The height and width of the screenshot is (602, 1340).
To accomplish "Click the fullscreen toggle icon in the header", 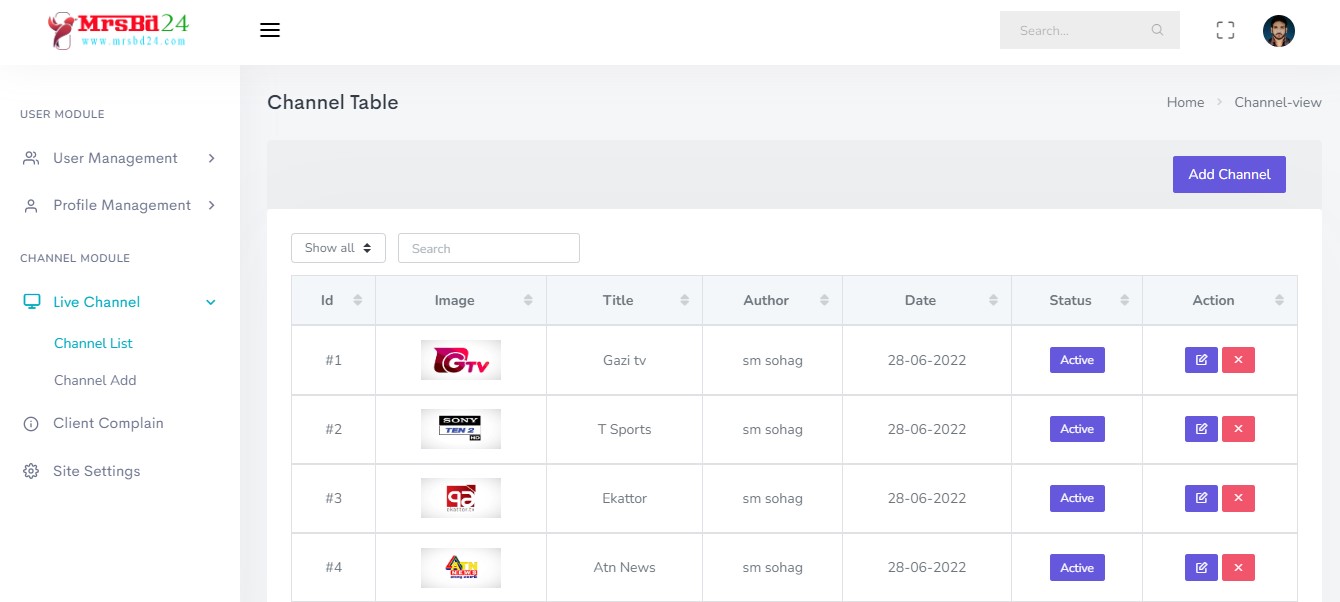I will coord(1225,30).
